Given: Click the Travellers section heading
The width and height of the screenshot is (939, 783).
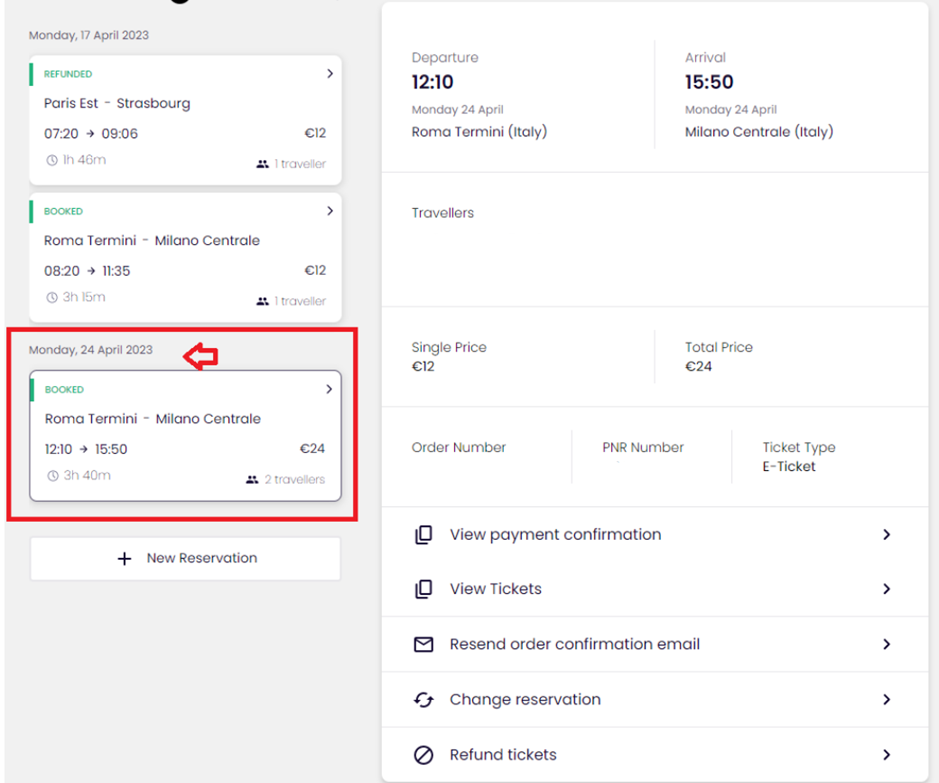Looking at the screenshot, I should pyautogui.click(x=443, y=213).
